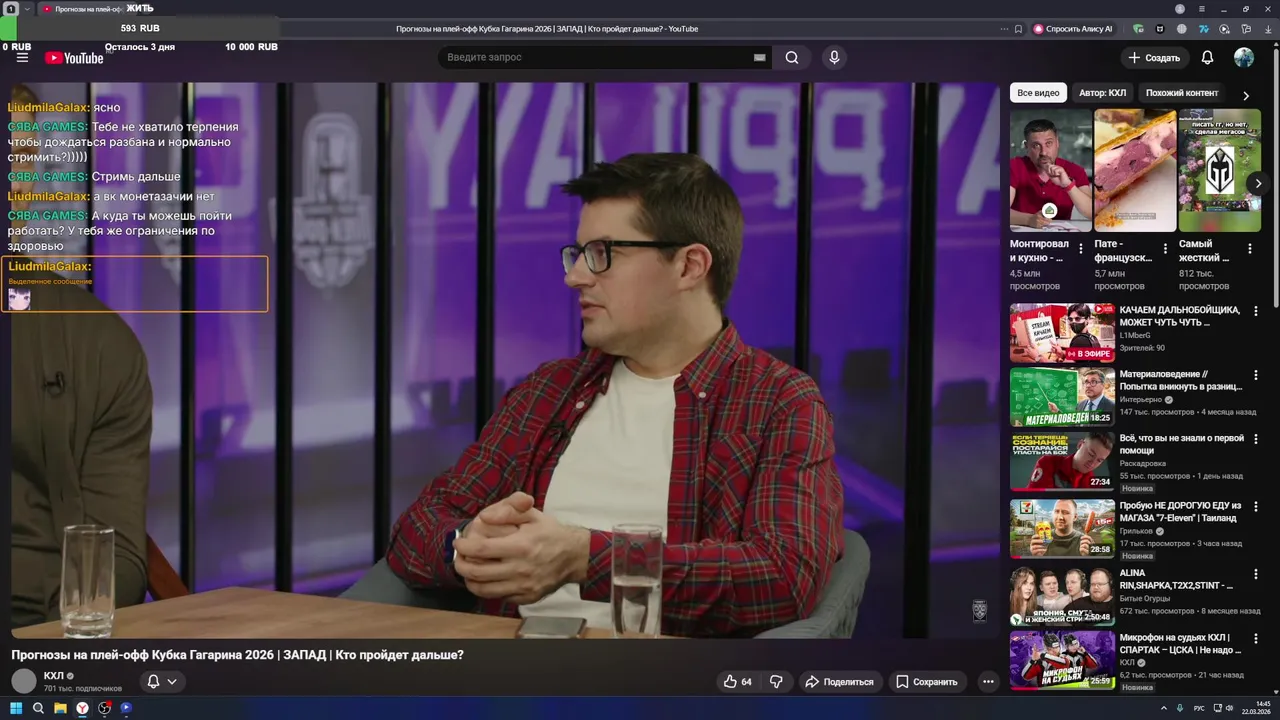Select the Автор: КХЛ chip
The image size is (1280, 720).
click(1102, 93)
